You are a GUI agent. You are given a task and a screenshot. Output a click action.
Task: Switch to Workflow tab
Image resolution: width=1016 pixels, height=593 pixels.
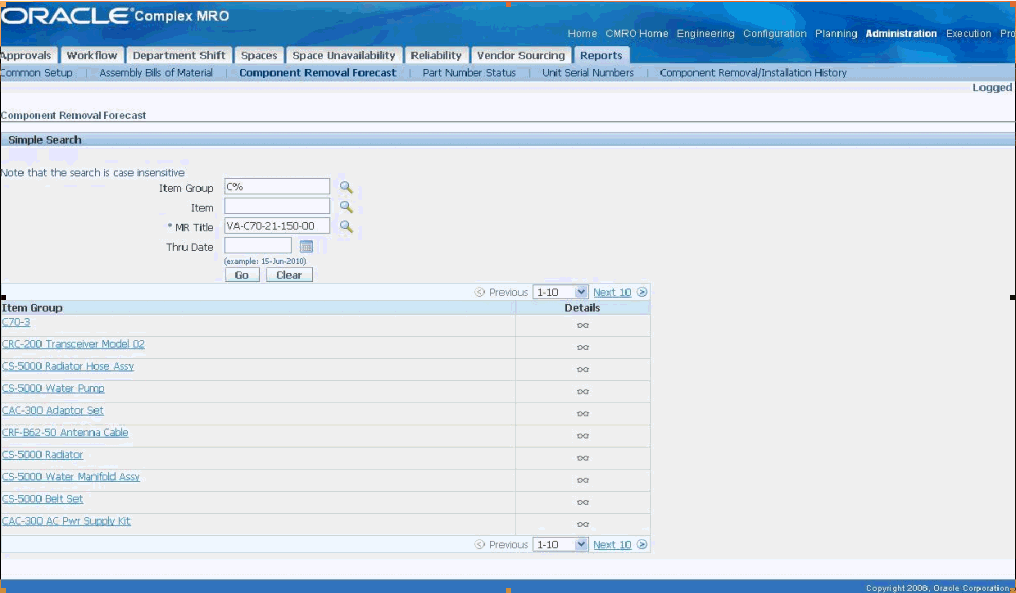click(92, 56)
